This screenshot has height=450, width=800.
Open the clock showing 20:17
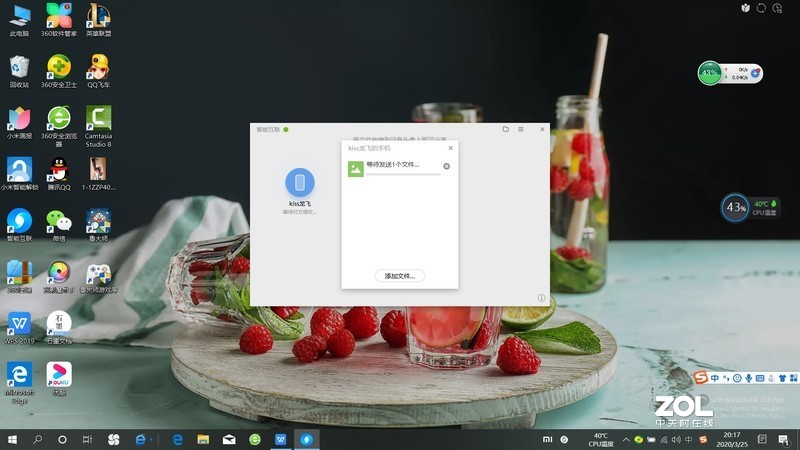point(732,439)
